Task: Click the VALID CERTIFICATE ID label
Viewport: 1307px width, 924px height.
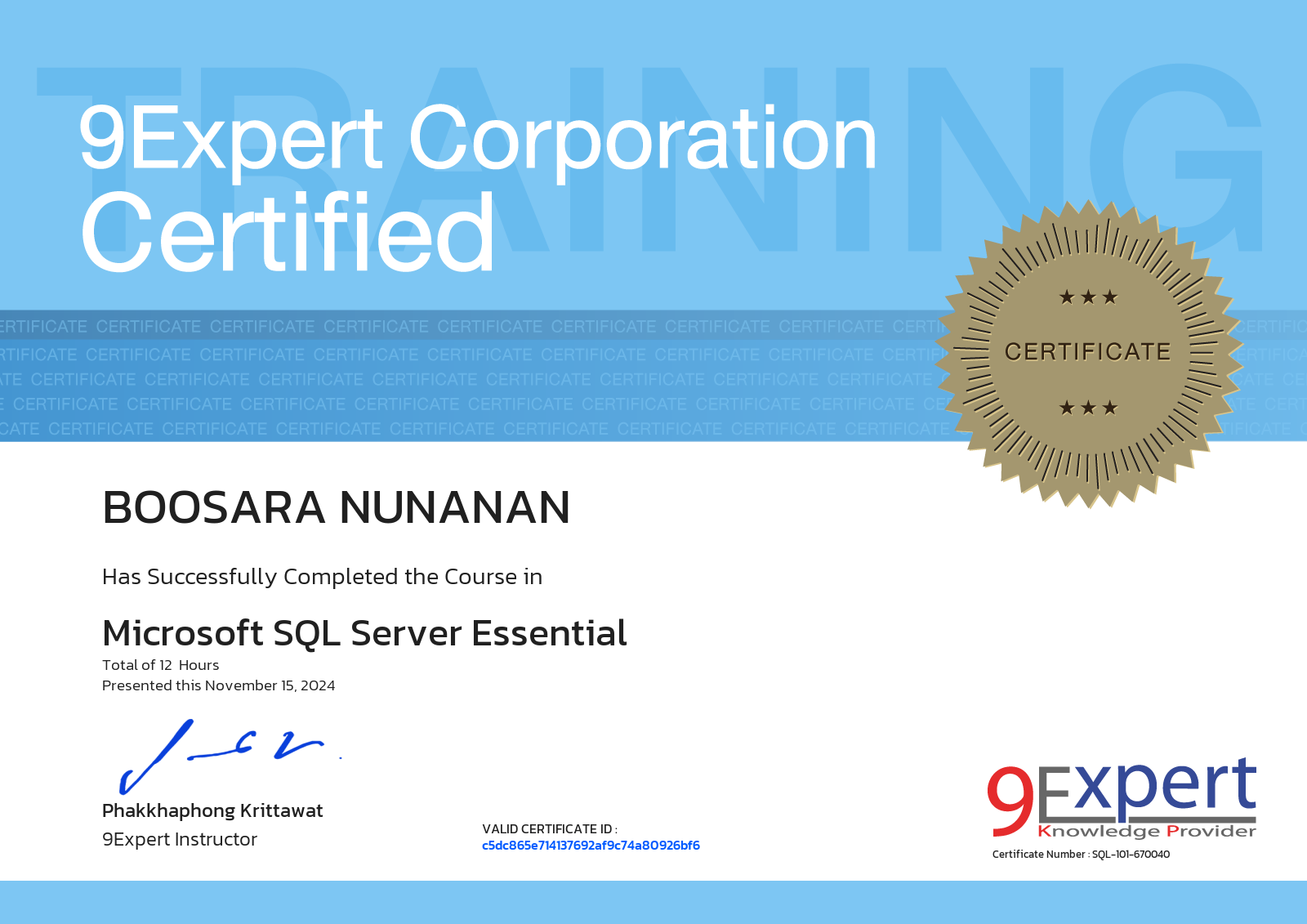Action: pos(550,829)
